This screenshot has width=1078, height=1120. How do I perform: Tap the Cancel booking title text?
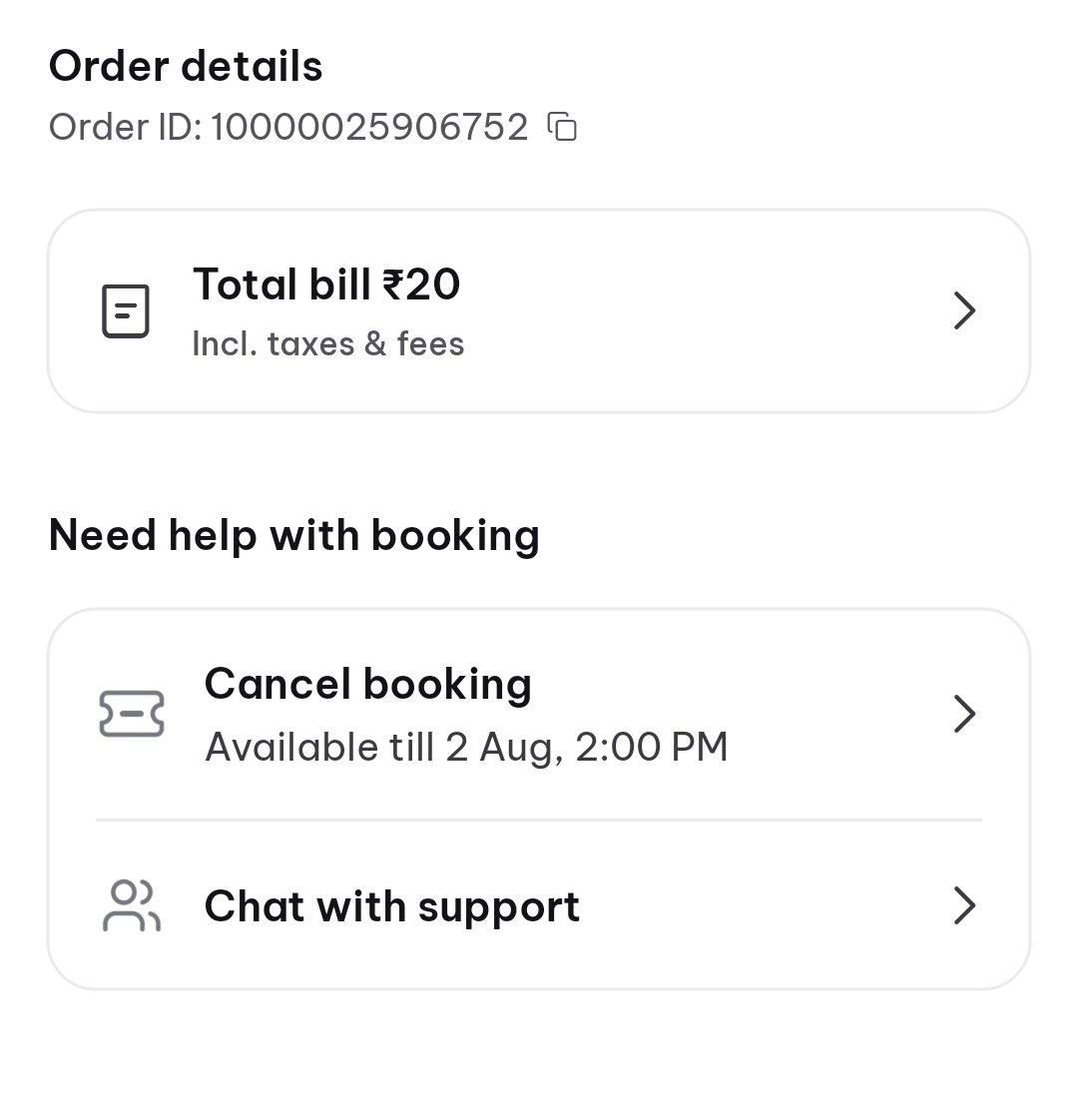(368, 685)
